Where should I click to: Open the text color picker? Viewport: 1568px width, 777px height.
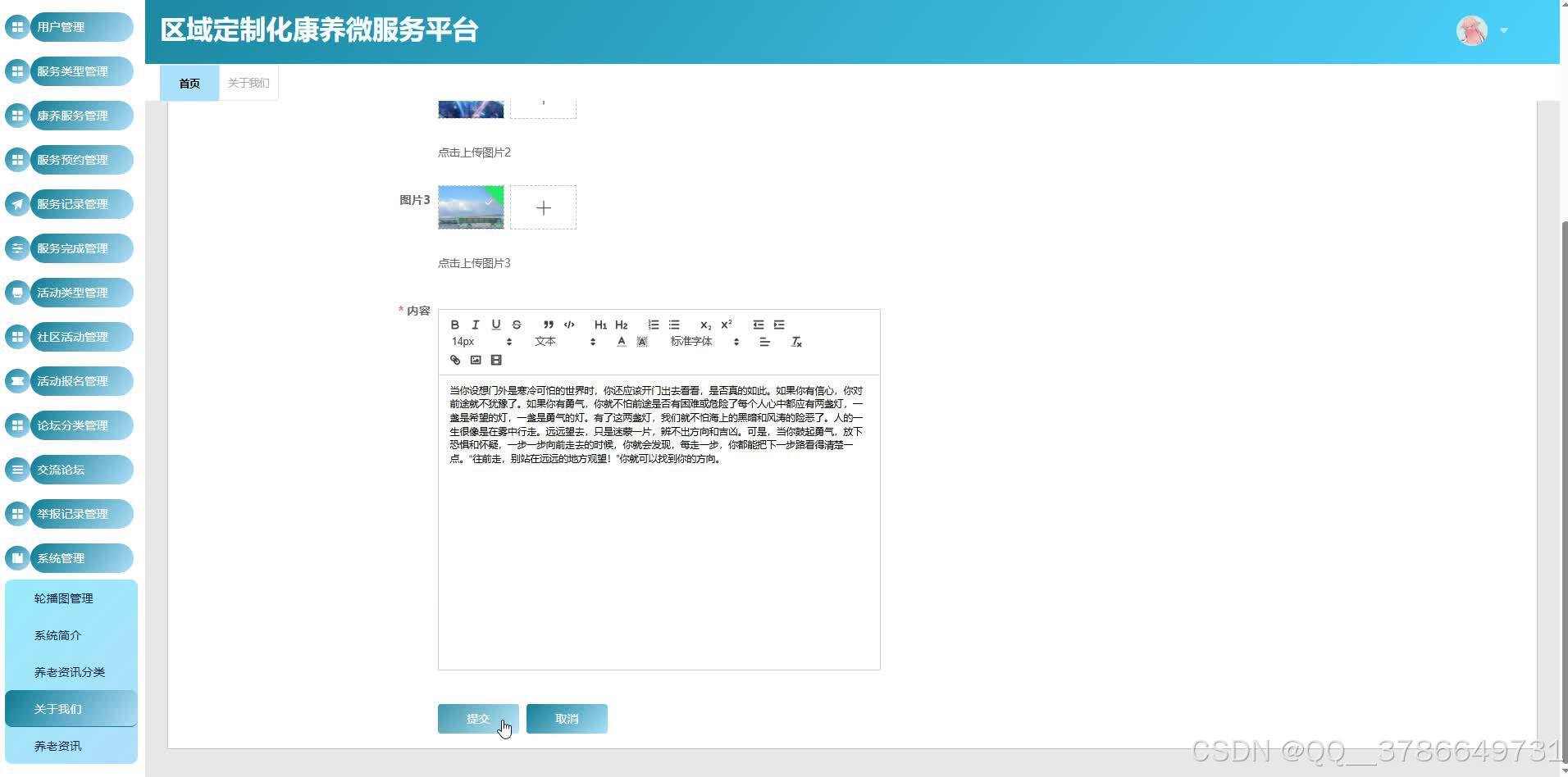tap(622, 342)
